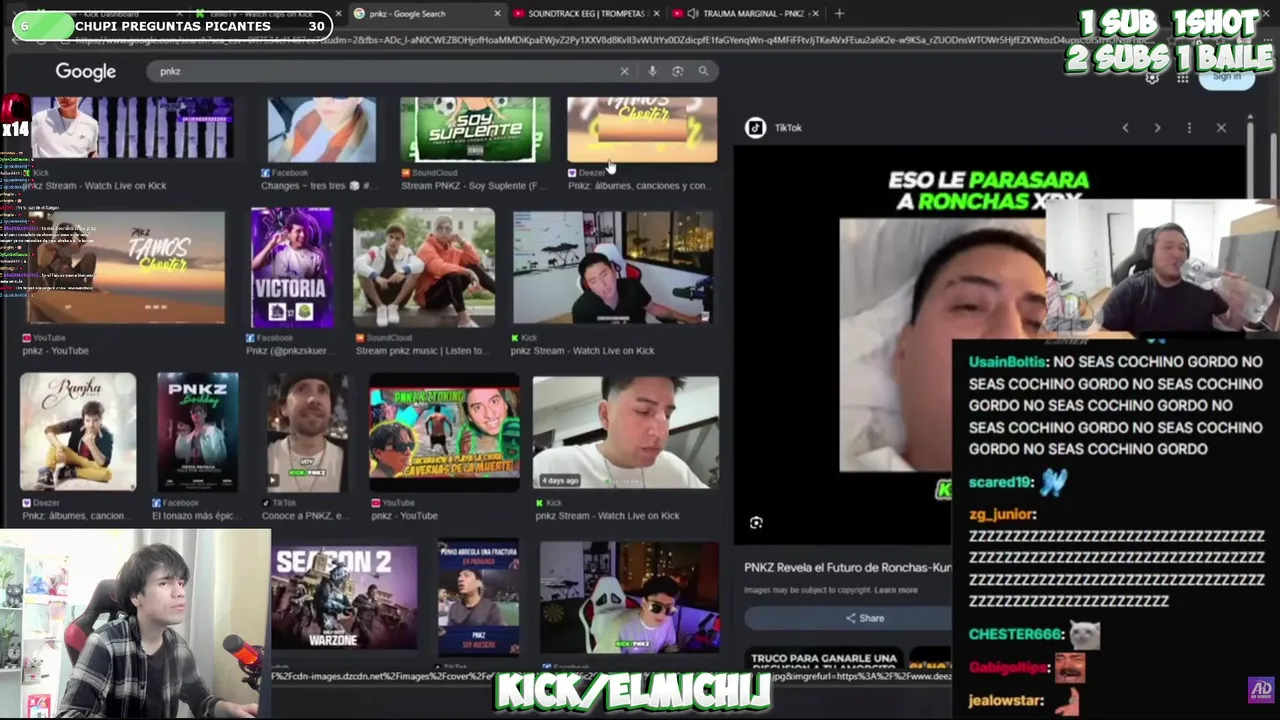Open more options menu in preview panel

tap(1189, 128)
